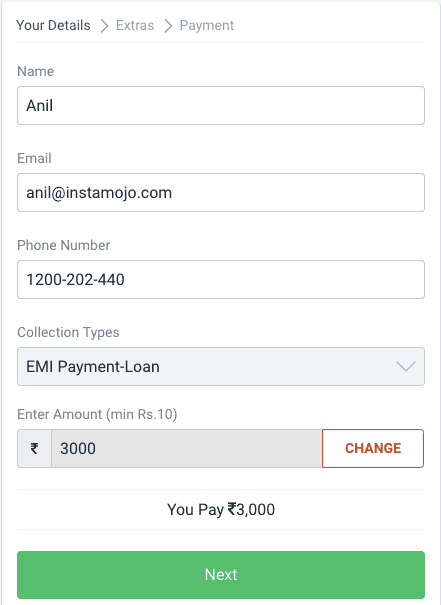Image resolution: width=441 pixels, height=605 pixels.
Task: Click the chevron arrow before Payment
Action: pos(168,26)
